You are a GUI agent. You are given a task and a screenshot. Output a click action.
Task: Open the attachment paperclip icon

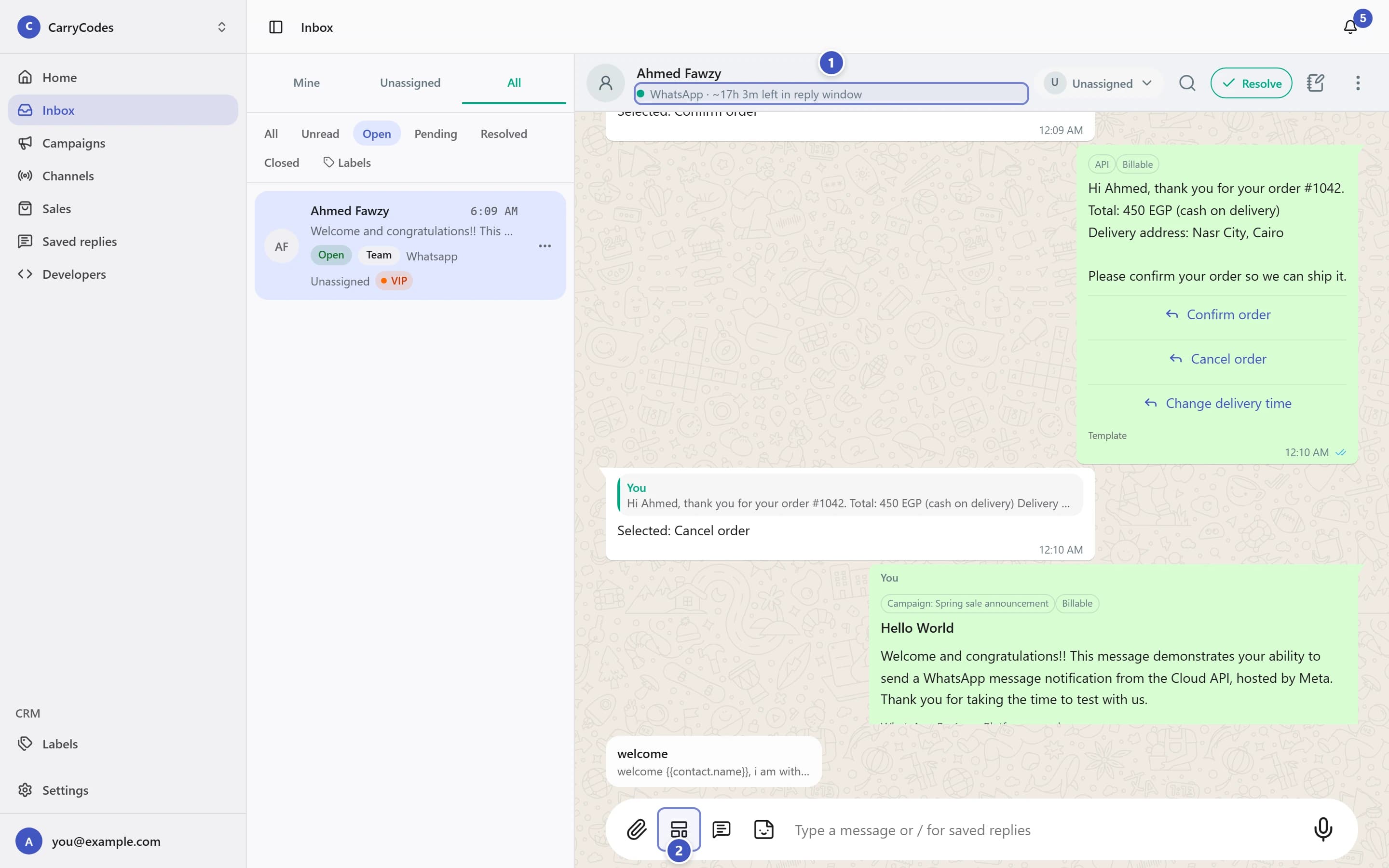pyautogui.click(x=637, y=829)
